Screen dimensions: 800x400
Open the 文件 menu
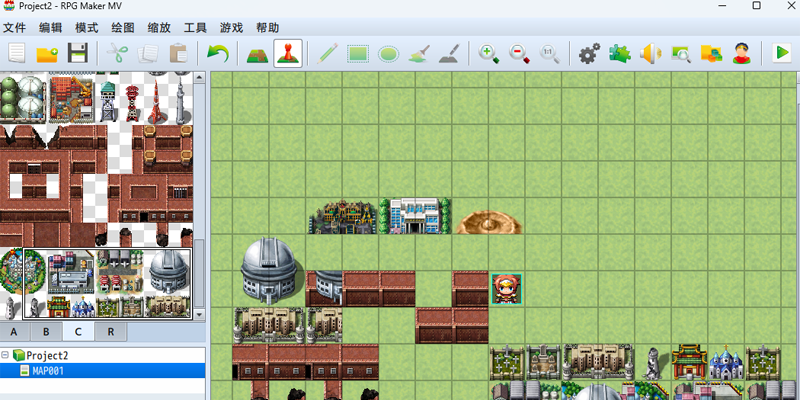coord(14,28)
